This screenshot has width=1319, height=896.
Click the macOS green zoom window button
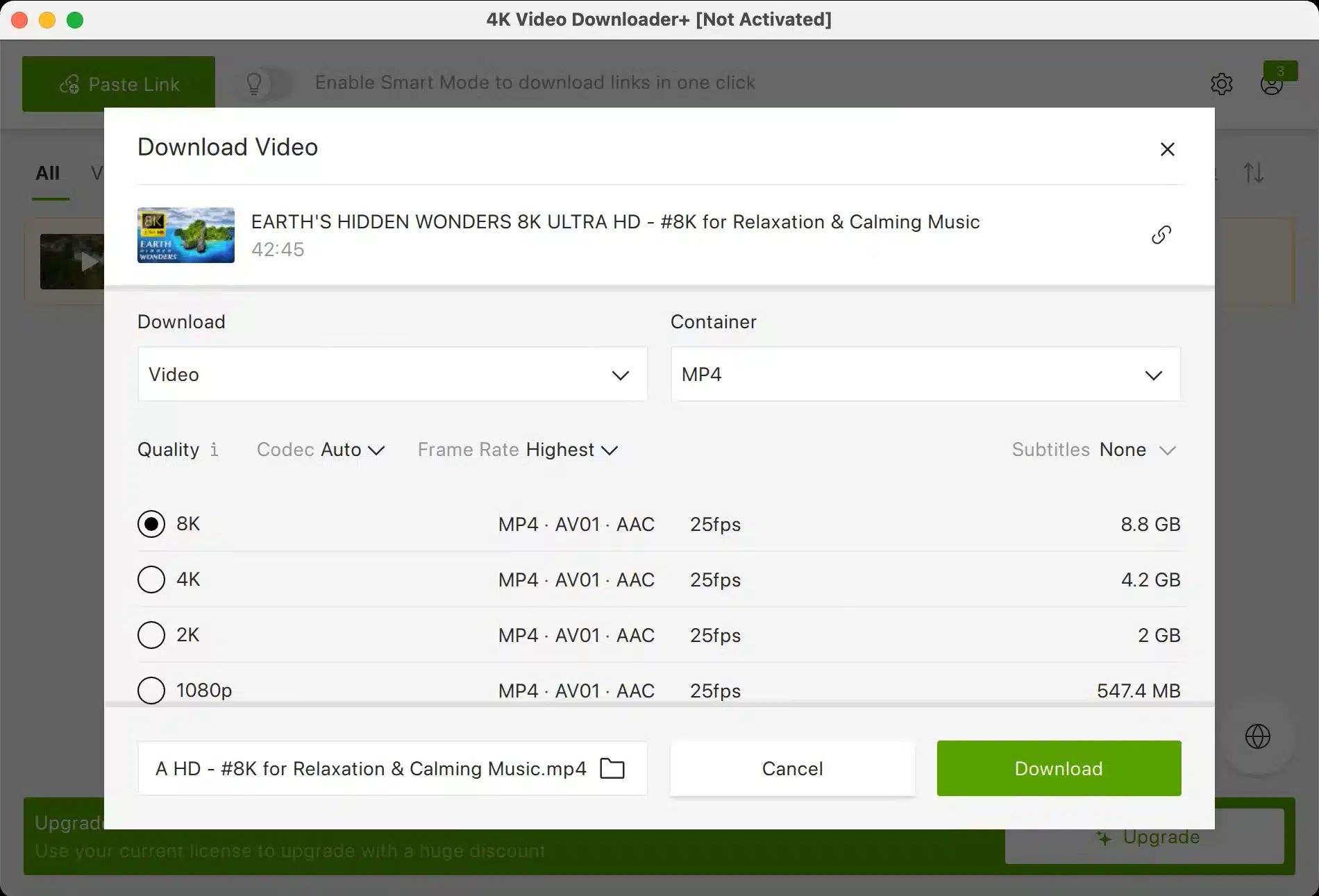coord(75,20)
